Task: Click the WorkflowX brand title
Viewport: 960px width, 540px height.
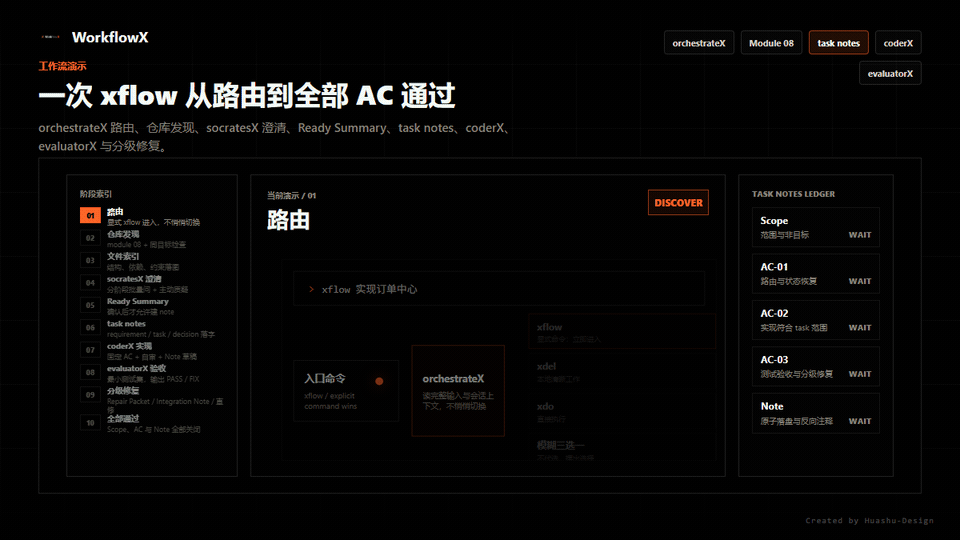Action: 110,37
